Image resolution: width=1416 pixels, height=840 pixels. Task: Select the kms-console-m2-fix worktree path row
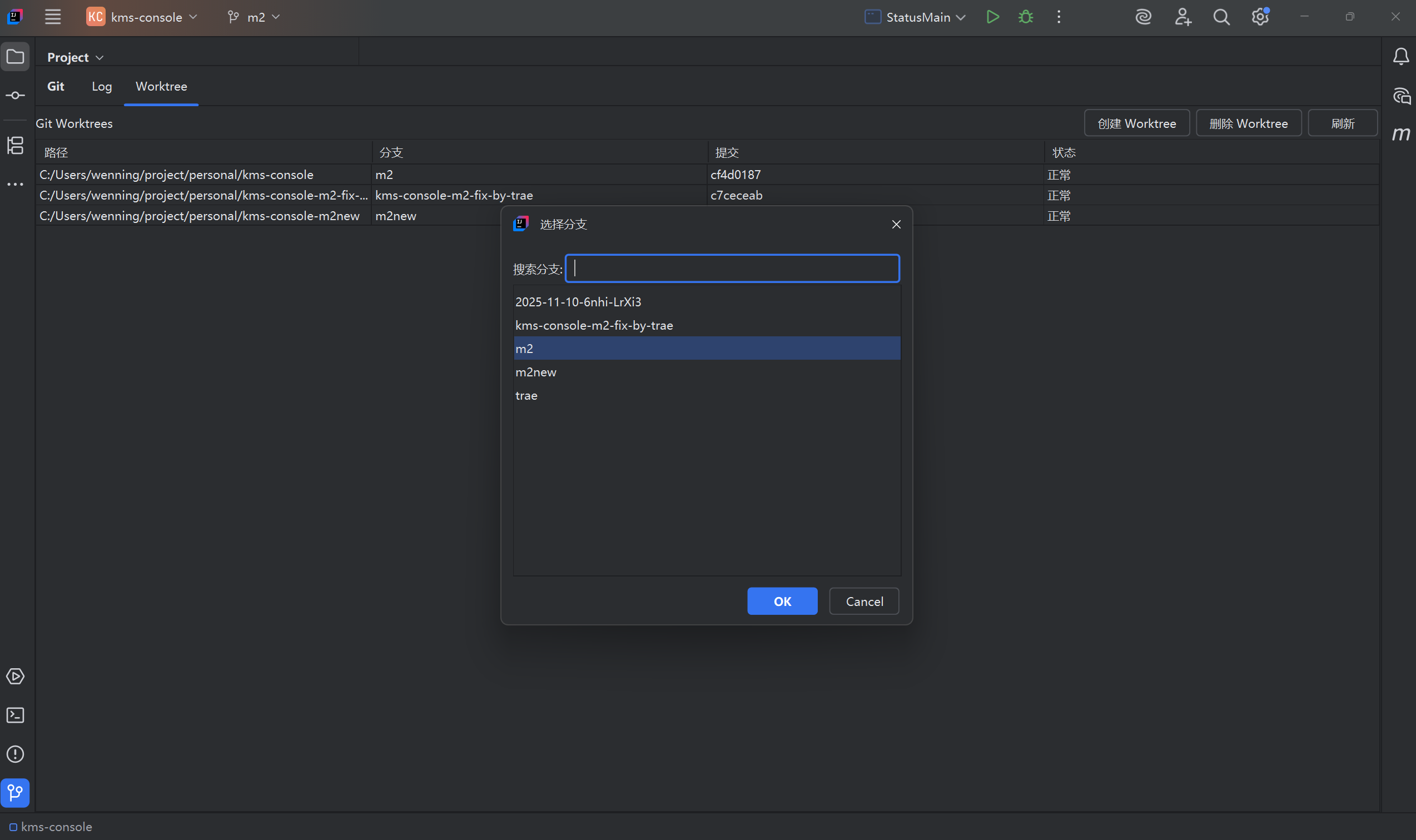203,195
